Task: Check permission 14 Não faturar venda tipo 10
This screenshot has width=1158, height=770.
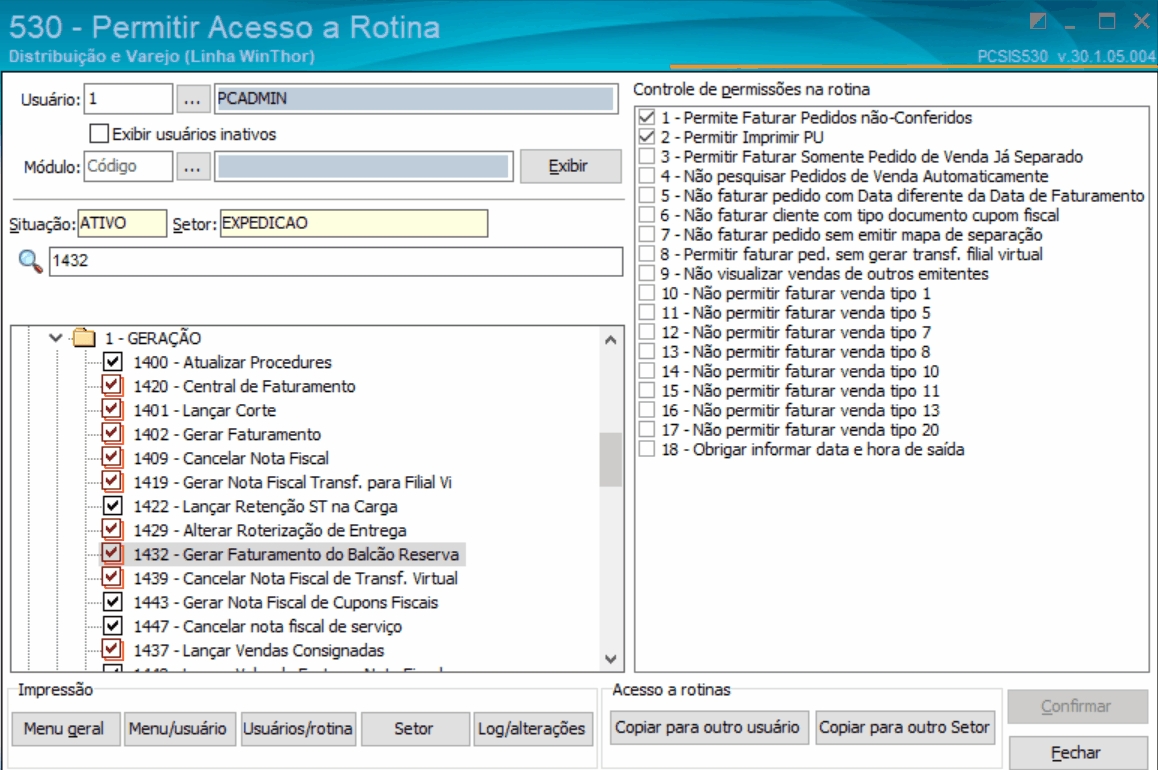Action: [x=647, y=371]
